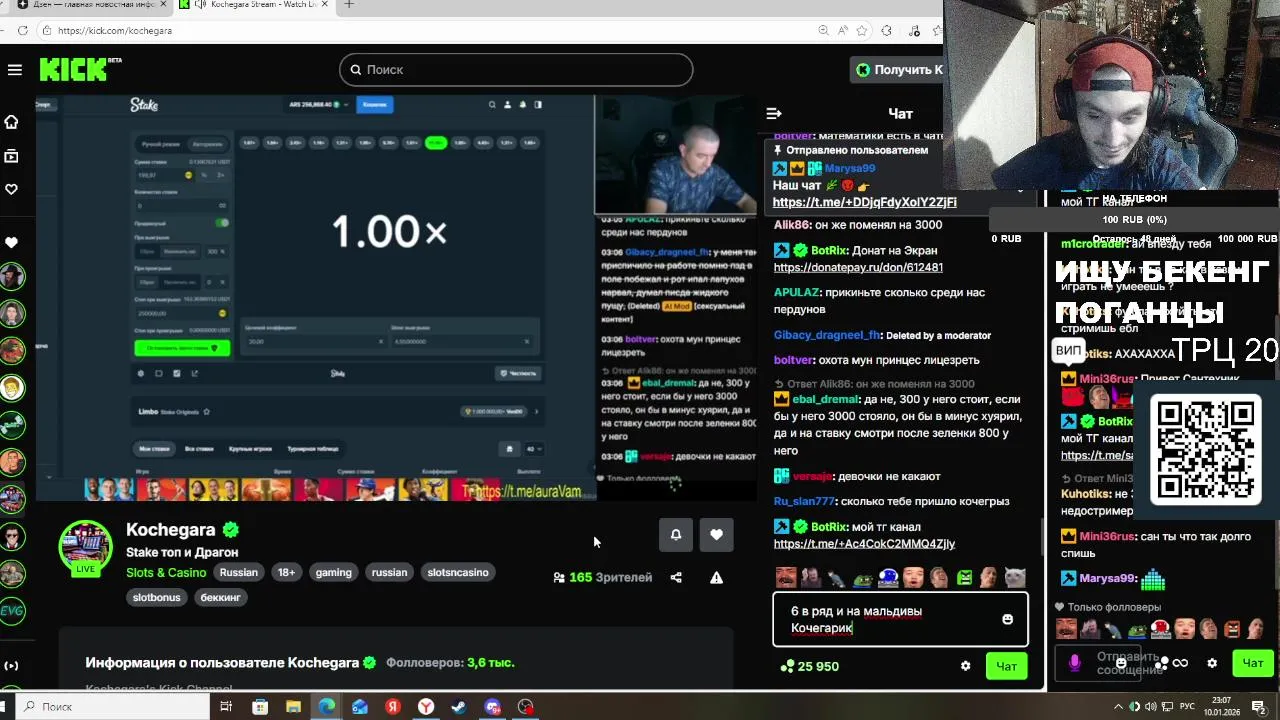
Task: Collapse the chat panel with the arrow icon
Action: point(773,113)
